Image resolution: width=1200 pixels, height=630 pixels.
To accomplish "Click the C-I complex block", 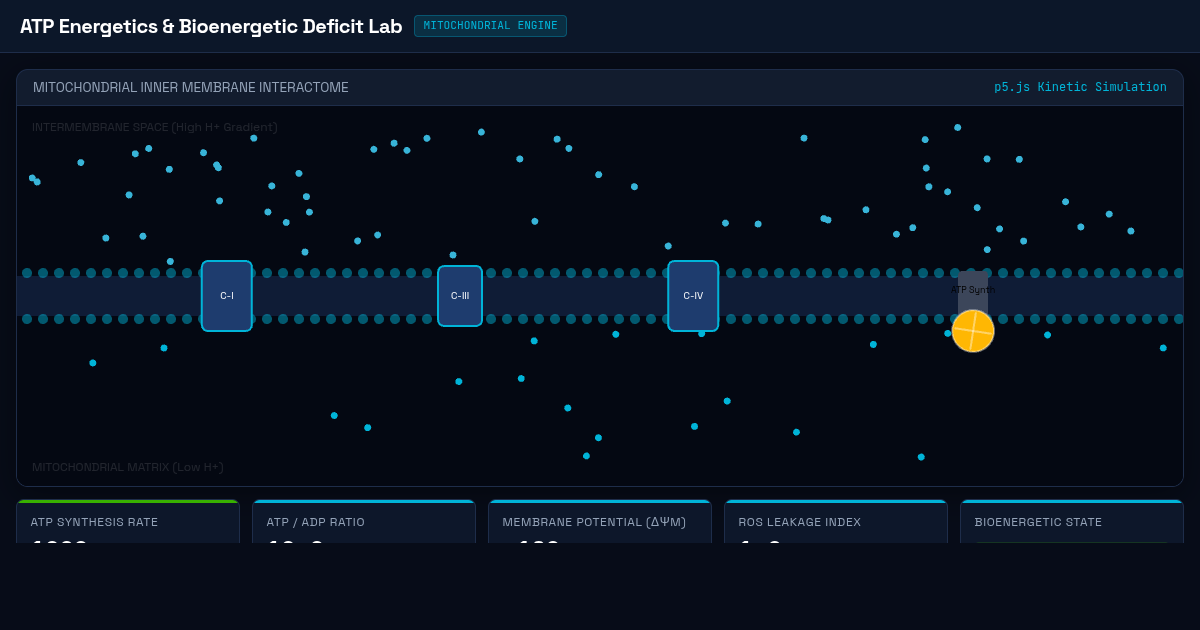I will (x=227, y=296).
